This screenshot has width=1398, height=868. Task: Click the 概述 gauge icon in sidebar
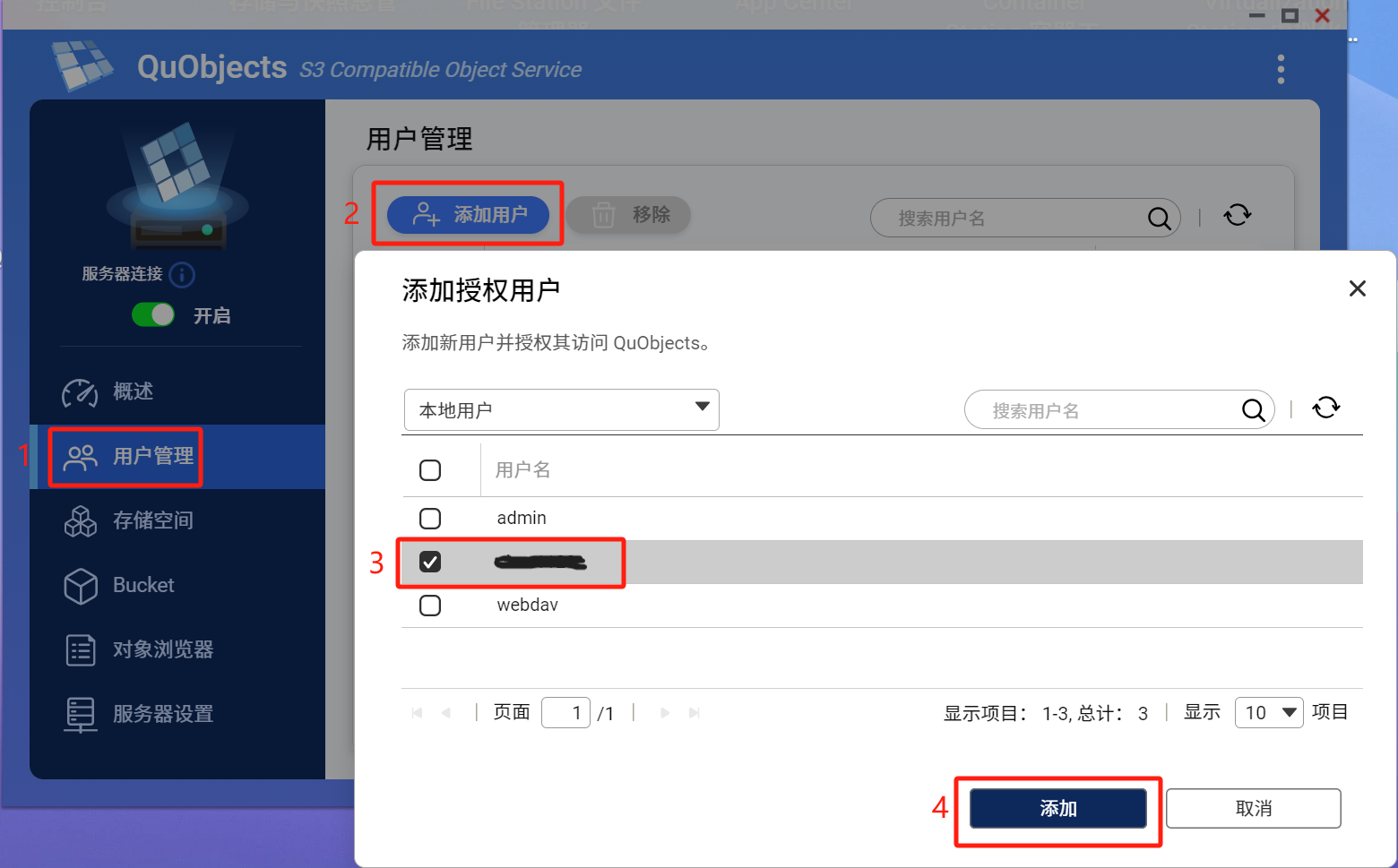[x=80, y=392]
